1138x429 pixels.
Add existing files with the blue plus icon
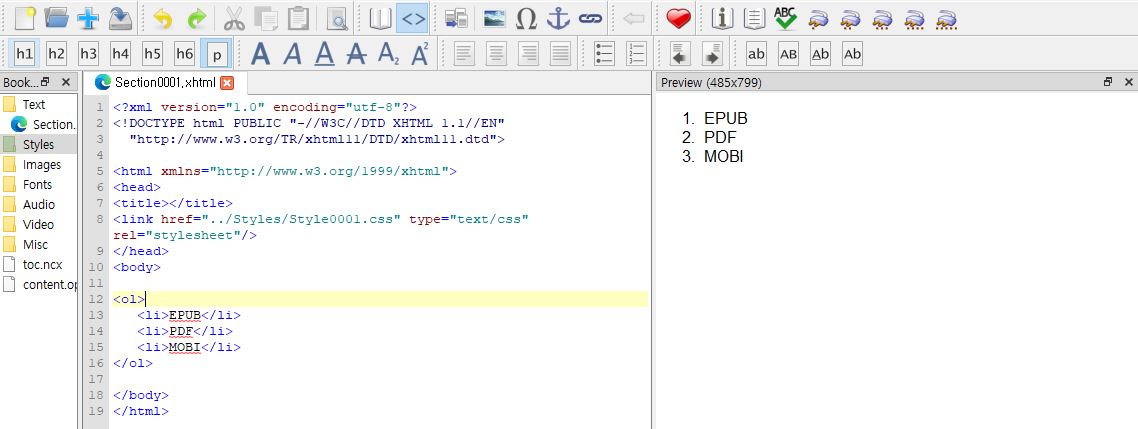point(89,18)
